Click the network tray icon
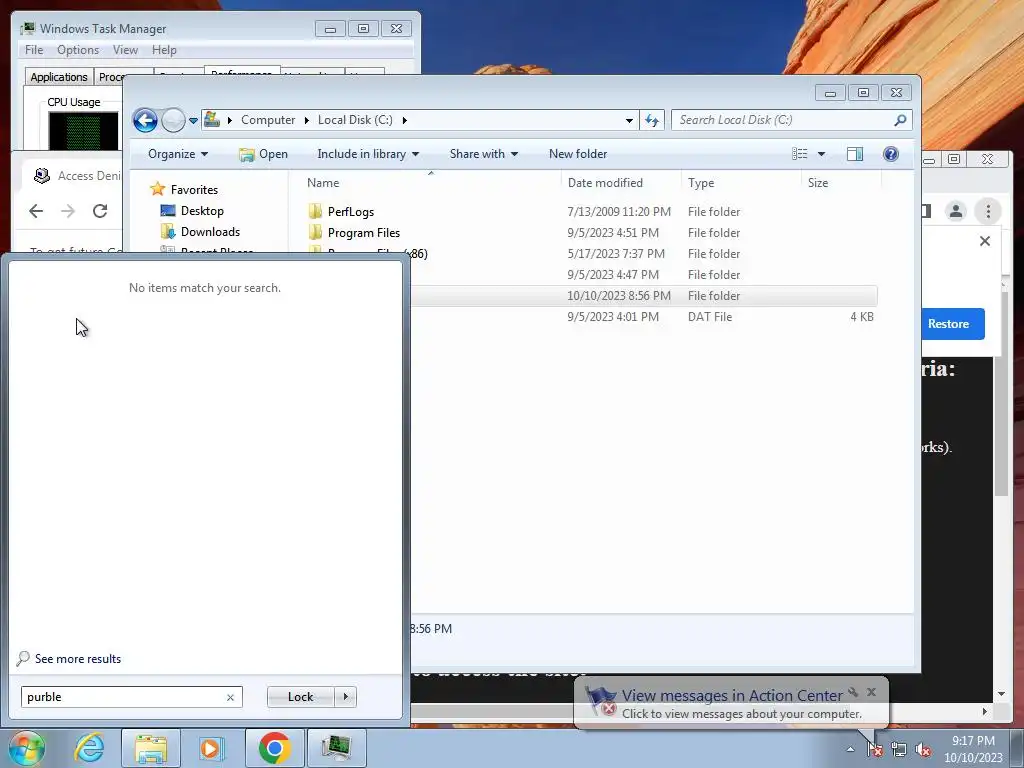 tap(899, 750)
